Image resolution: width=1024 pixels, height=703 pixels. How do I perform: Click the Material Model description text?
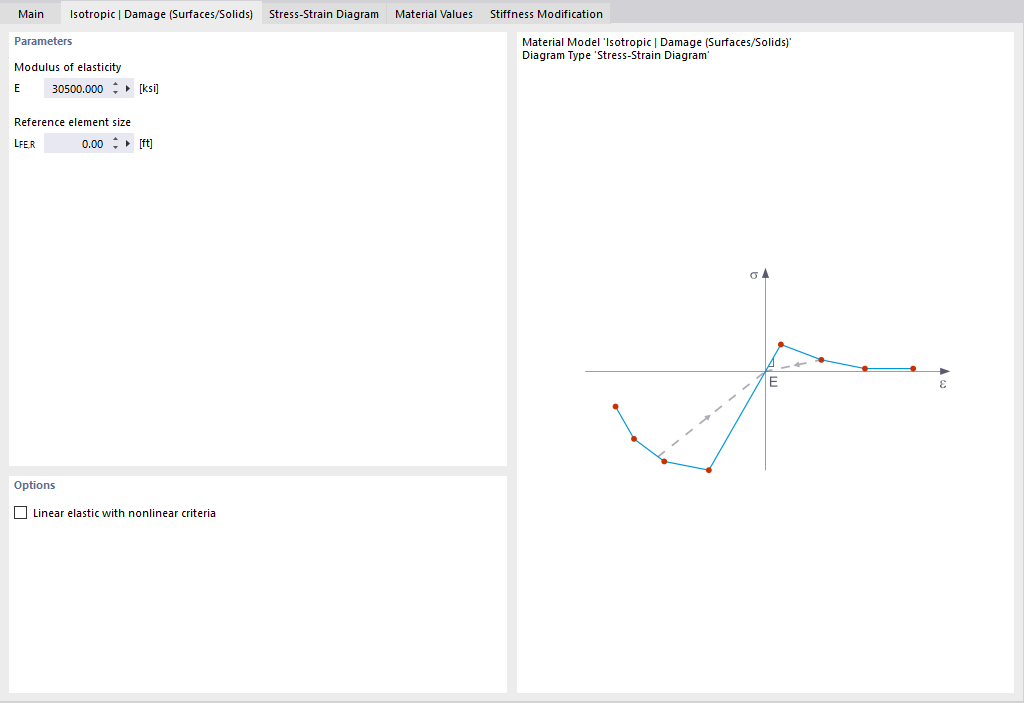tap(656, 42)
